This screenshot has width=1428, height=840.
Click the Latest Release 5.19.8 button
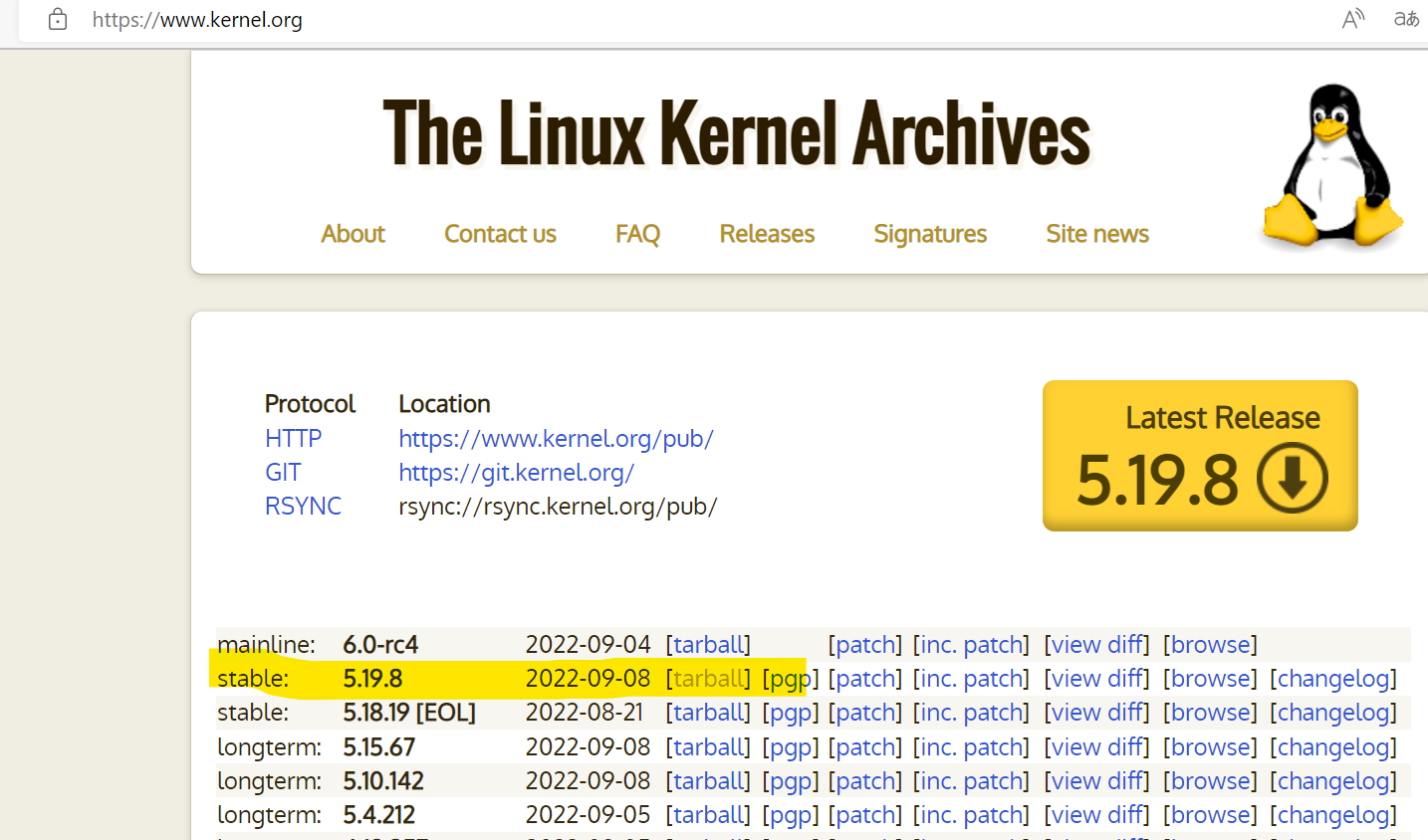pos(1200,456)
